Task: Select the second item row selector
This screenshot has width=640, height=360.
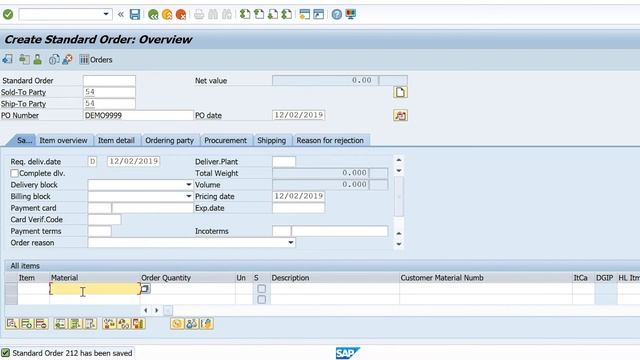Action: pyautogui.click(x=11, y=299)
